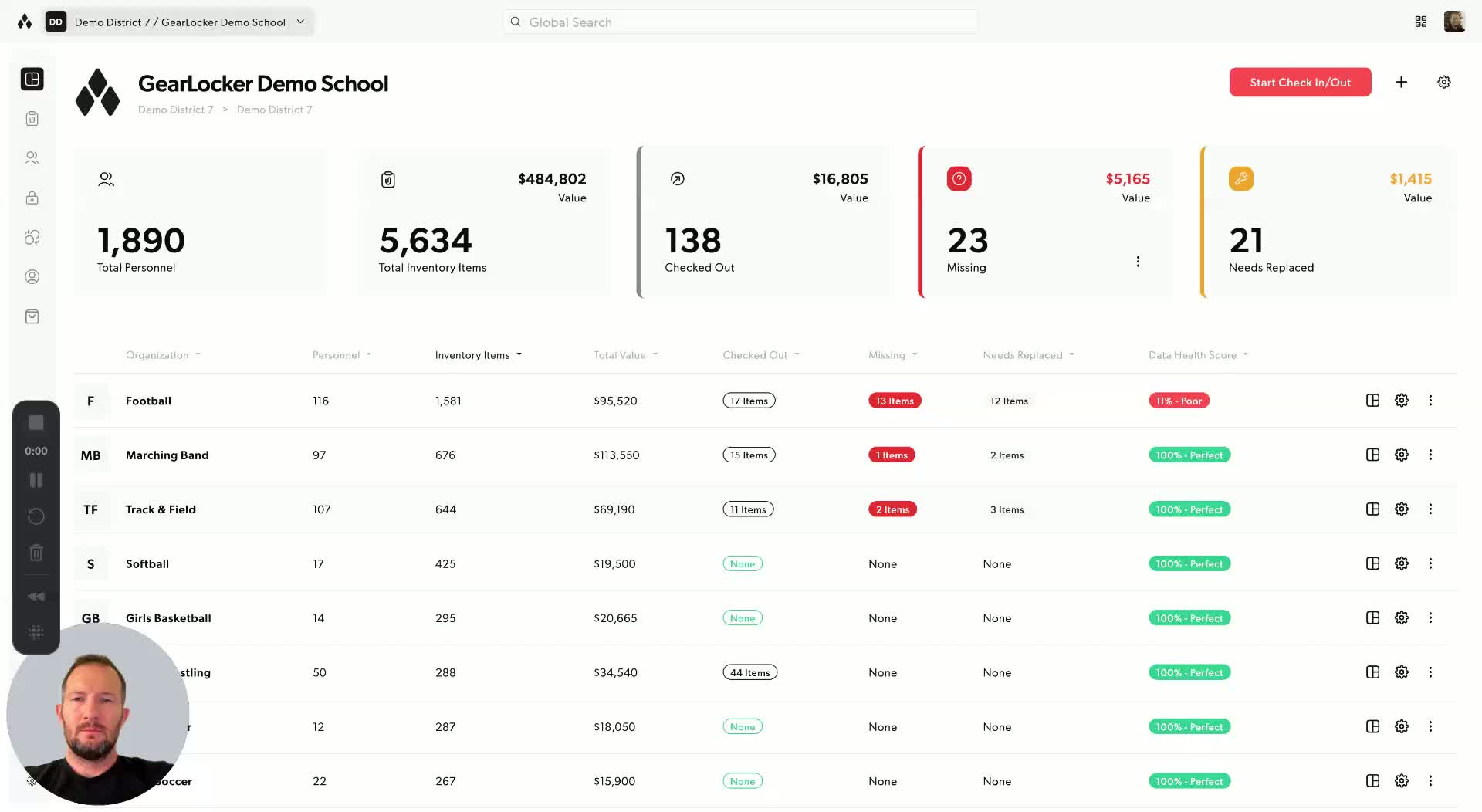Open the Football organization

click(x=148, y=401)
